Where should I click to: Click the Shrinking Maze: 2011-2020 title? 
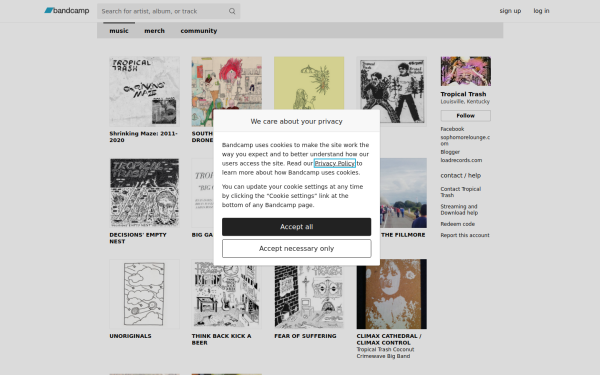[x=143, y=137]
